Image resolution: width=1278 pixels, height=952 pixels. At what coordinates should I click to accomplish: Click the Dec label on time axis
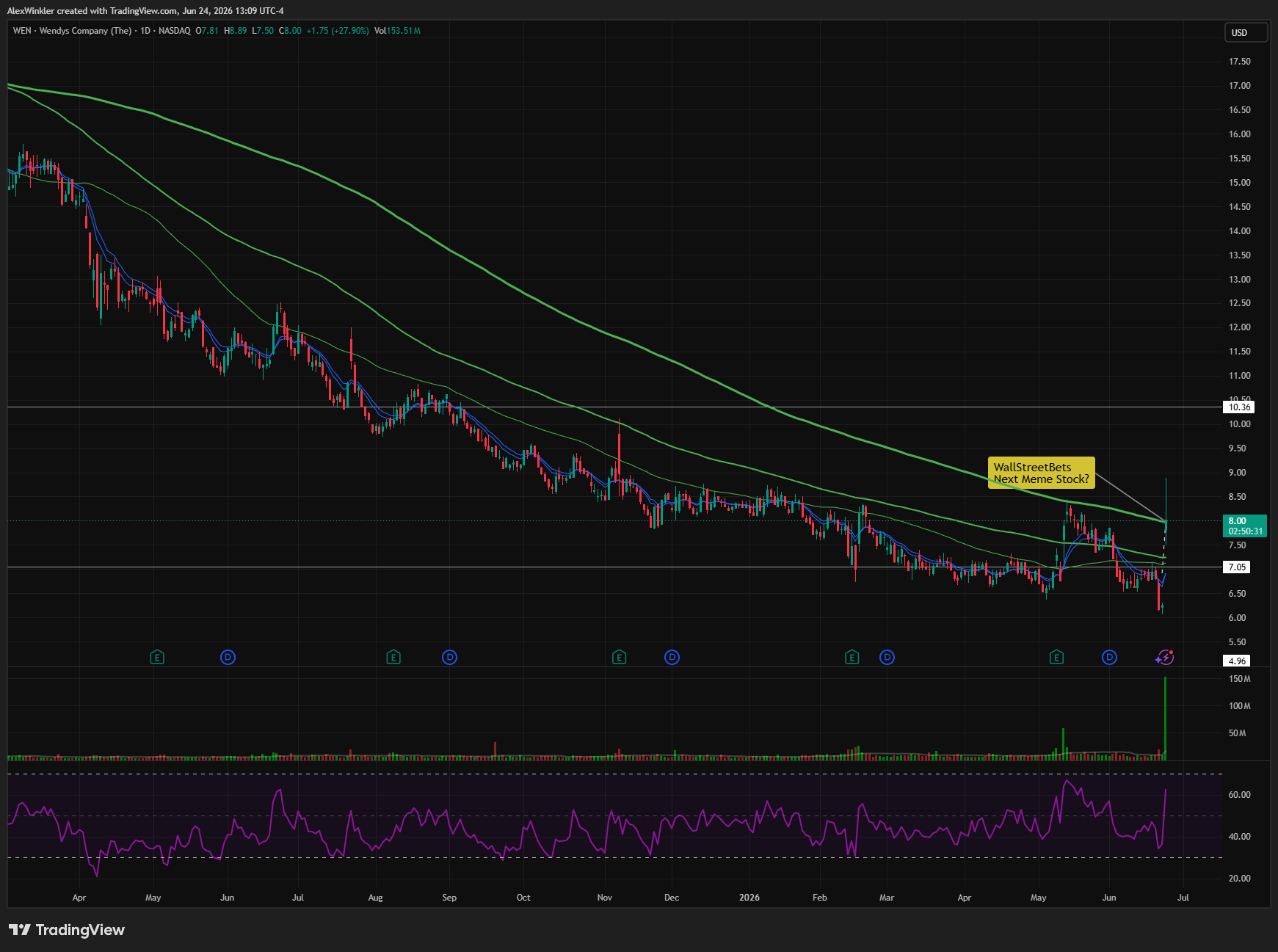click(672, 898)
